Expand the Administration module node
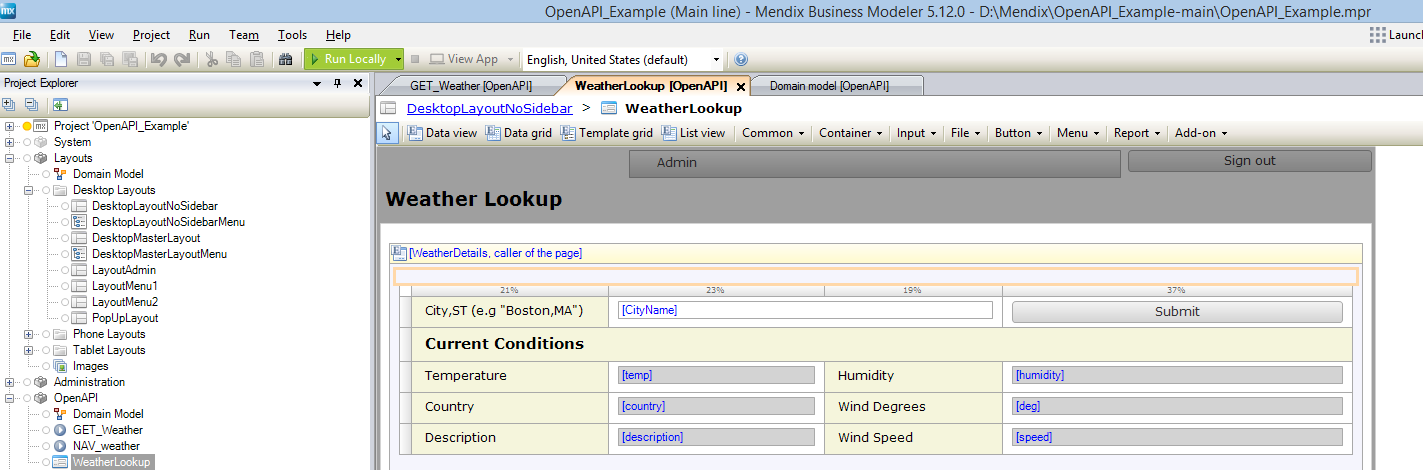The width and height of the screenshot is (1423, 470). 10,382
